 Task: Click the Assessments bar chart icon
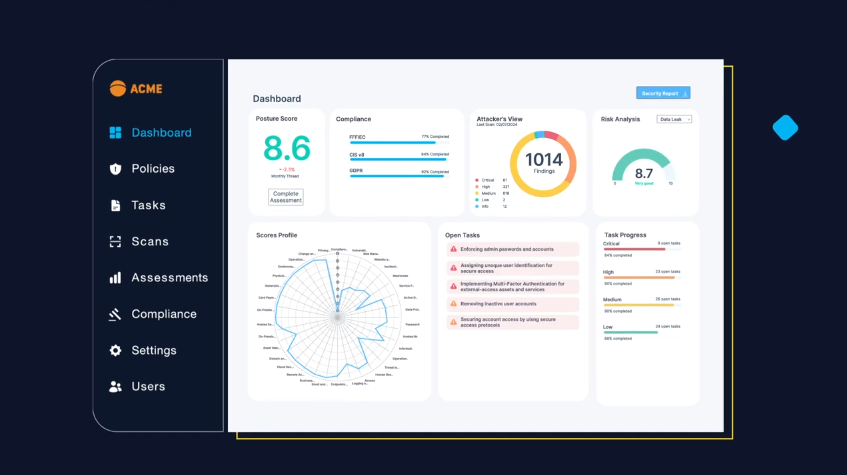[116, 278]
